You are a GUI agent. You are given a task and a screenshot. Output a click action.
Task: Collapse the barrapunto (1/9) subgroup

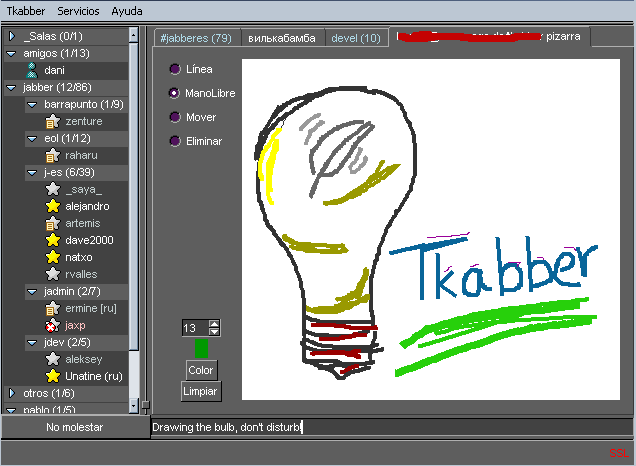pyautogui.click(x=32, y=105)
